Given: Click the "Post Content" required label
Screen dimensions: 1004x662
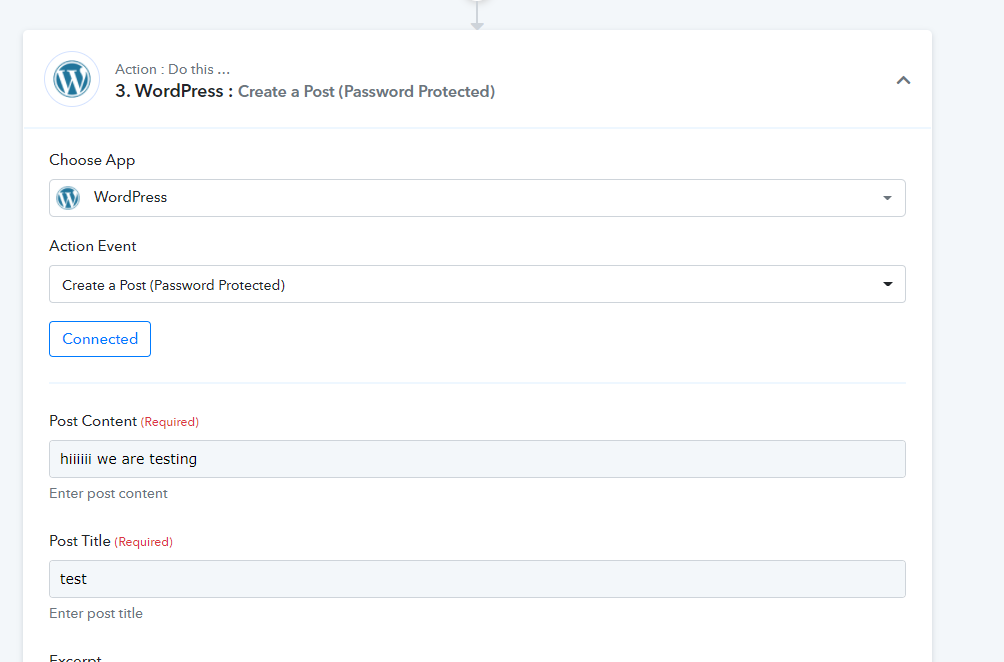Looking at the screenshot, I should pos(93,421).
